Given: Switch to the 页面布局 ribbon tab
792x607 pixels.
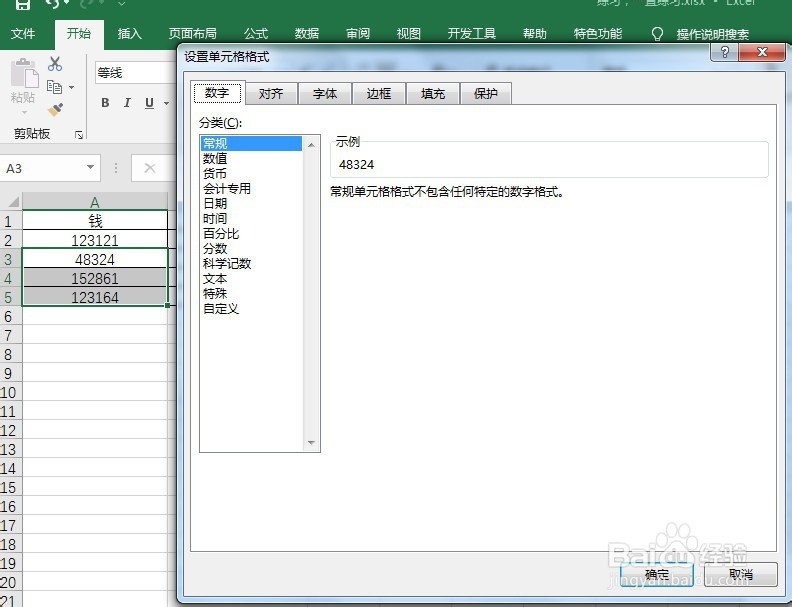Looking at the screenshot, I should 192,33.
